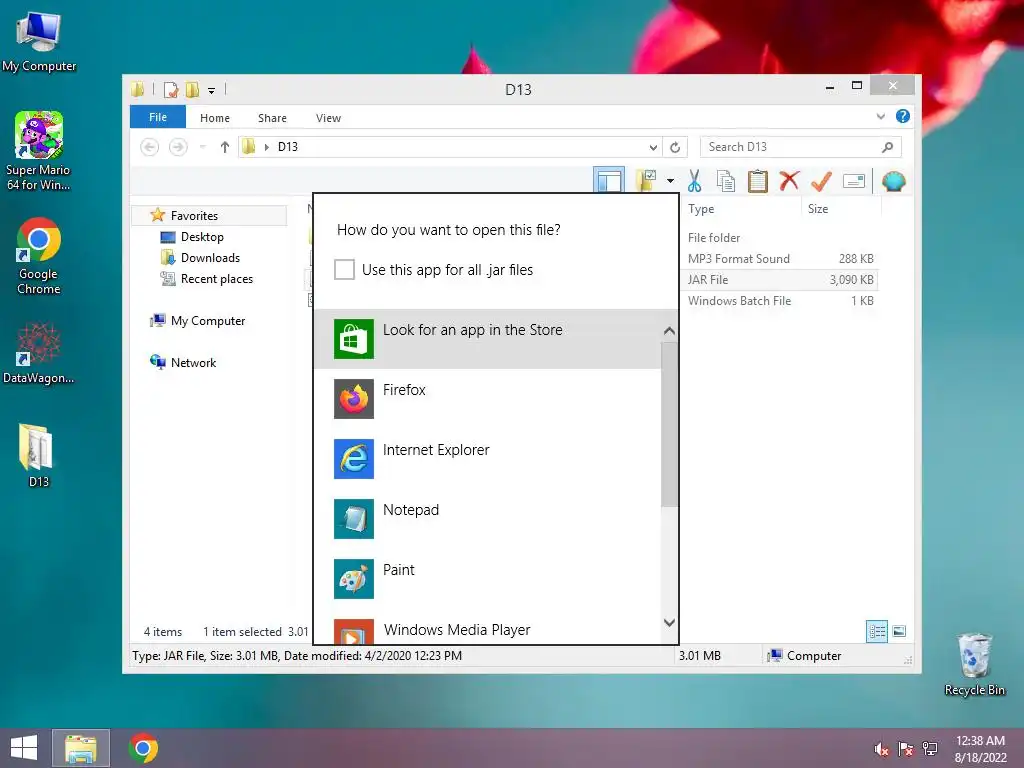This screenshot has height=768, width=1024.
Task: Click the network tray icon
Action: click(929, 749)
